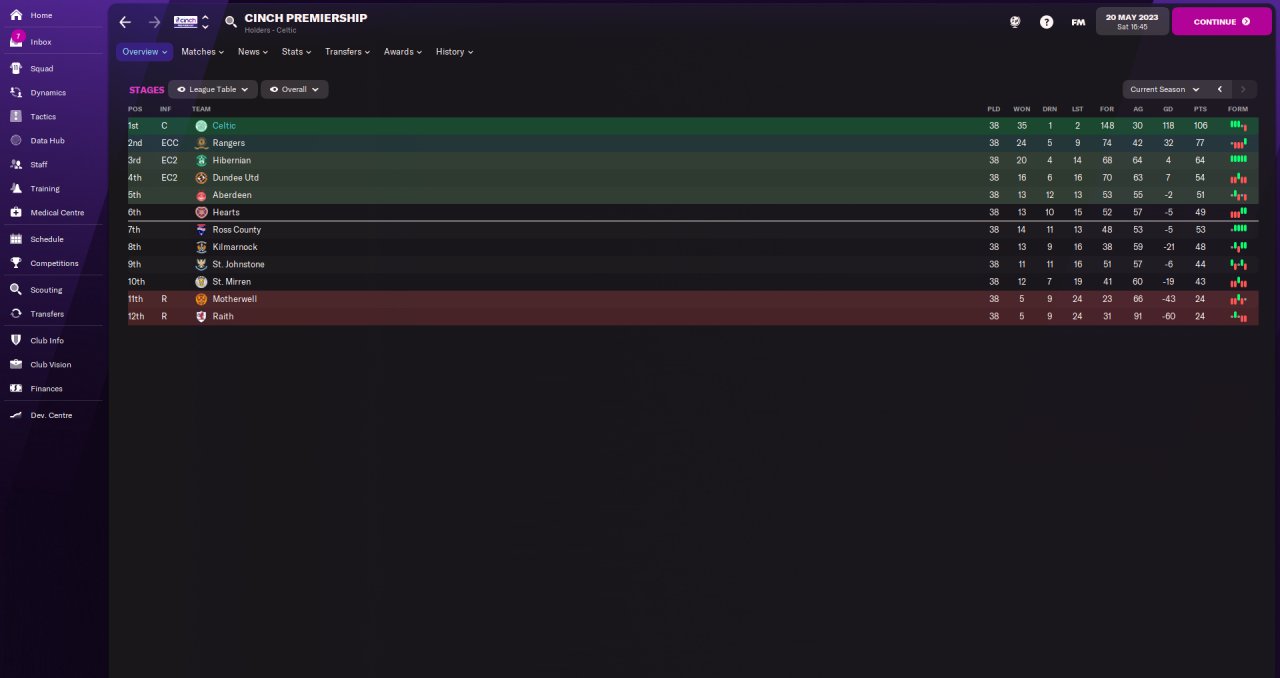The height and width of the screenshot is (678, 1280).
Task: Click the Competitions trophy icon
Action: pos(16,263)
